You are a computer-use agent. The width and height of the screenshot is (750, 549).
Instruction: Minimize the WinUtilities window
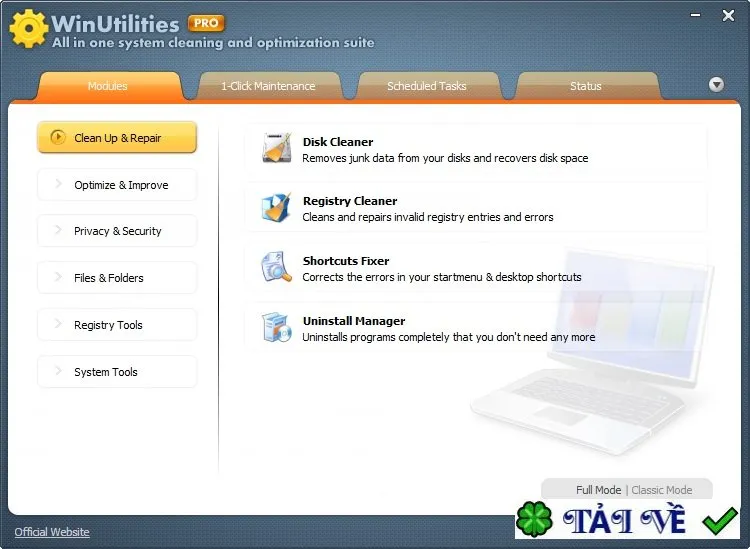(695, 15)
